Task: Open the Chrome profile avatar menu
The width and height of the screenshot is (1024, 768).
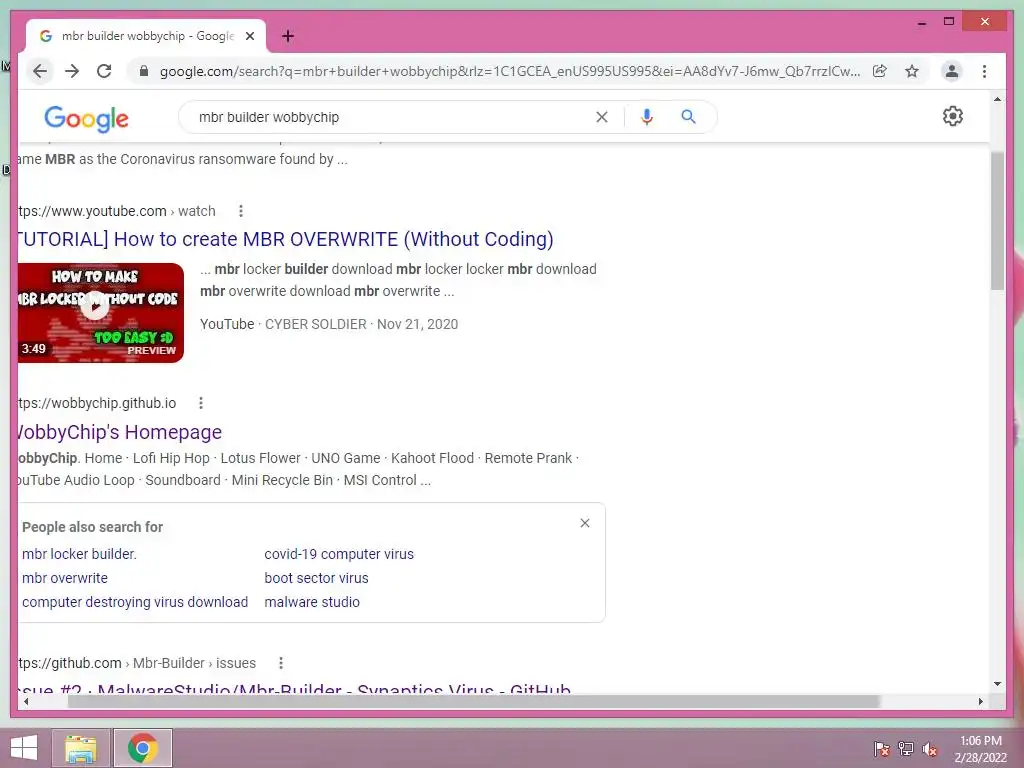Action: (x=952, y=71)
